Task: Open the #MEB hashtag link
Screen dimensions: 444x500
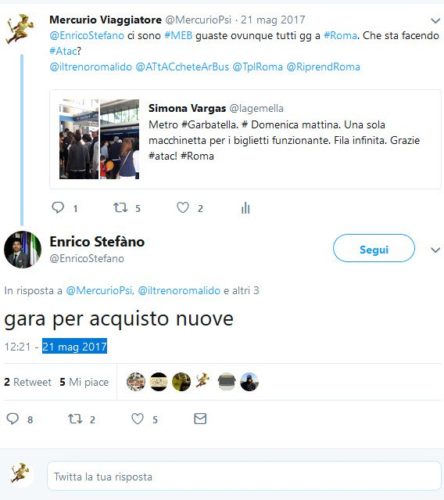Action: tap(178, 35)
